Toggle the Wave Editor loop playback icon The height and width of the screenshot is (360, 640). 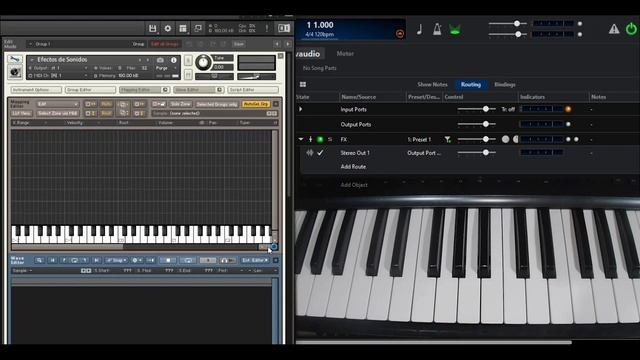188,260
